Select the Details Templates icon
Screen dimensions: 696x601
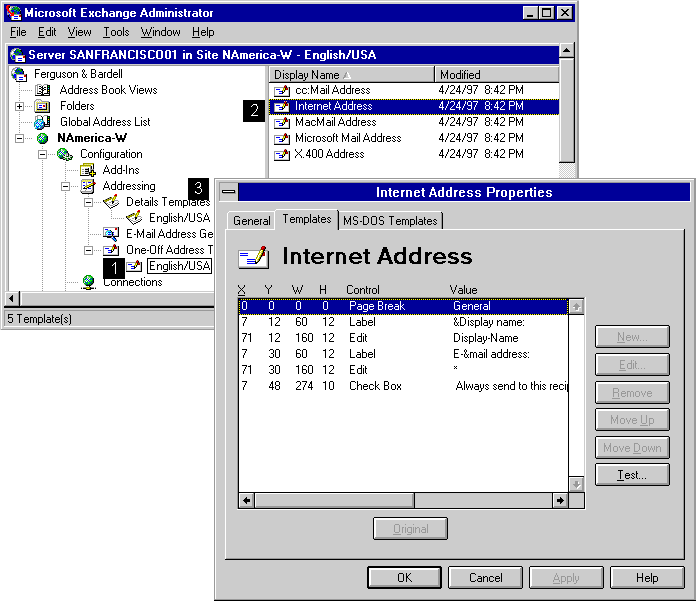click(111, 202)
